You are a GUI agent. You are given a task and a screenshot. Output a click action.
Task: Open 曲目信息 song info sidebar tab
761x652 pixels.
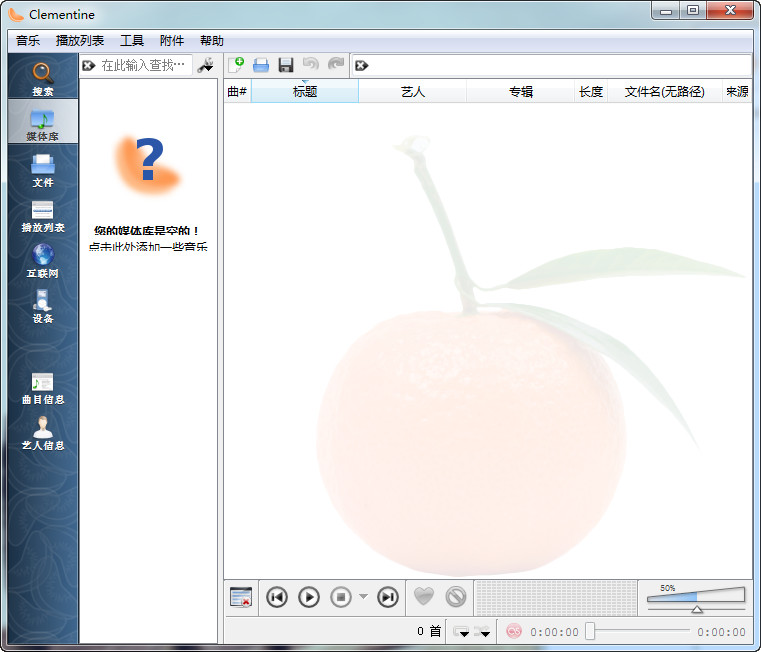pyautogui.click(x=43, y=388)
